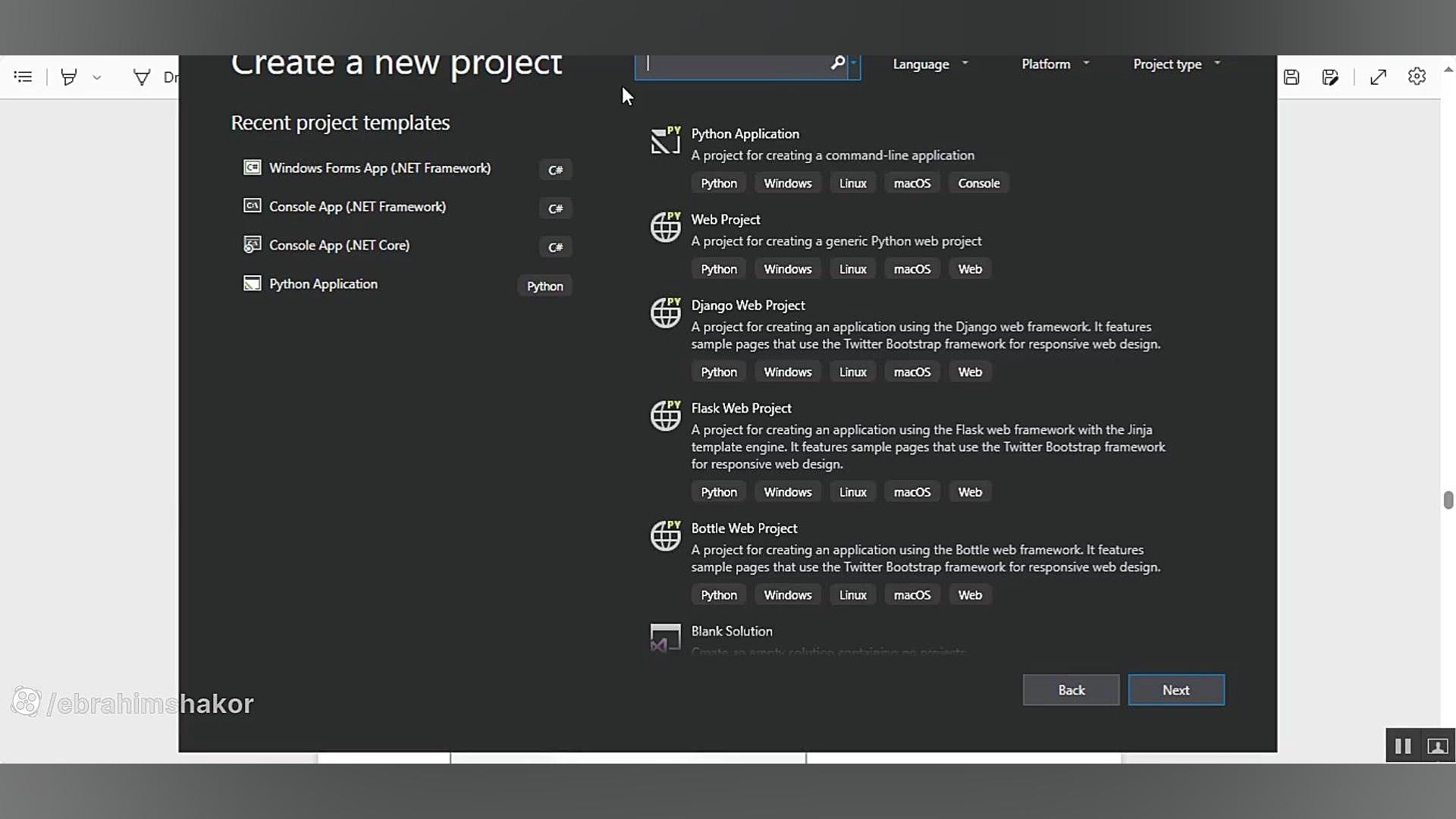The image size is (1456, 819).
Task: Select Console App (.NET Core) recent template
Action: [x=406, y=246]
